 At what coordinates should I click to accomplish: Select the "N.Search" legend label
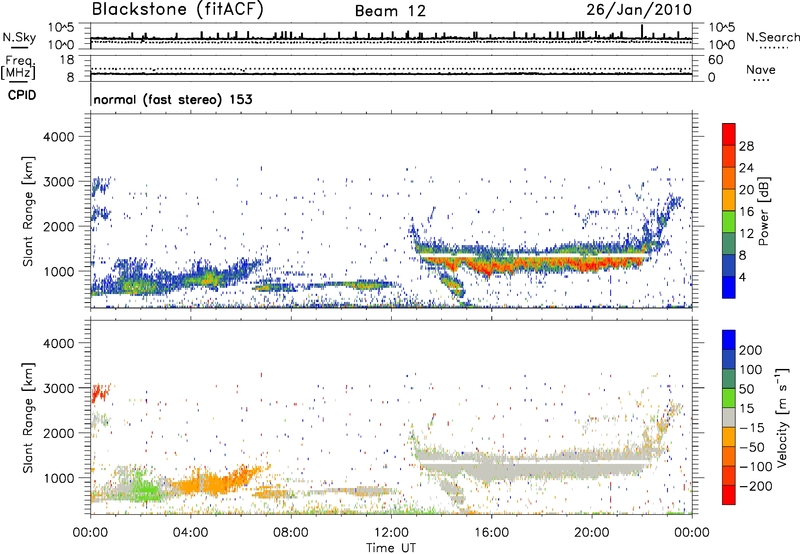tap(772, 37)
